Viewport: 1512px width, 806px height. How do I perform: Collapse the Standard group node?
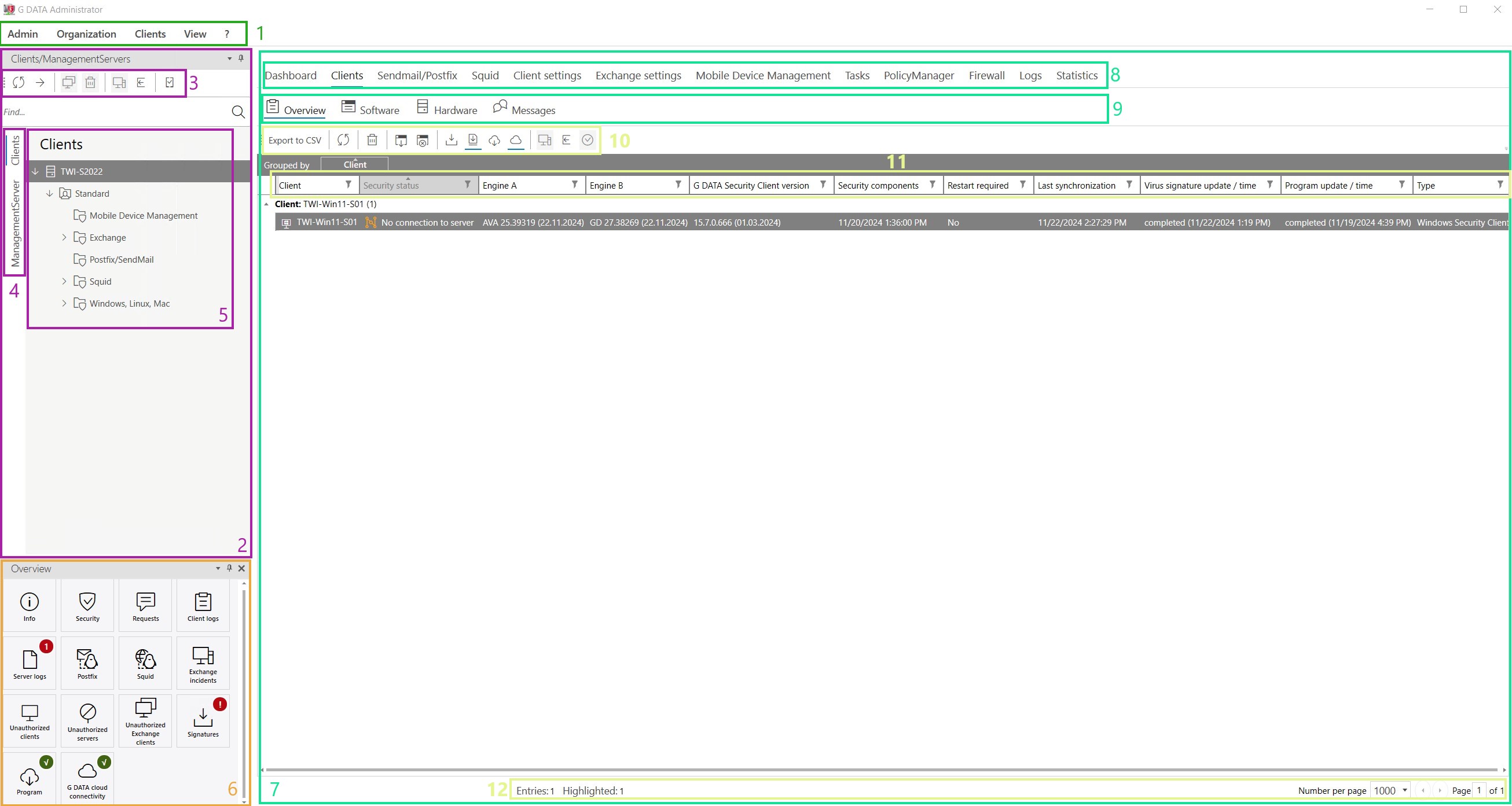pyautogui.click(x=49, y=194)
